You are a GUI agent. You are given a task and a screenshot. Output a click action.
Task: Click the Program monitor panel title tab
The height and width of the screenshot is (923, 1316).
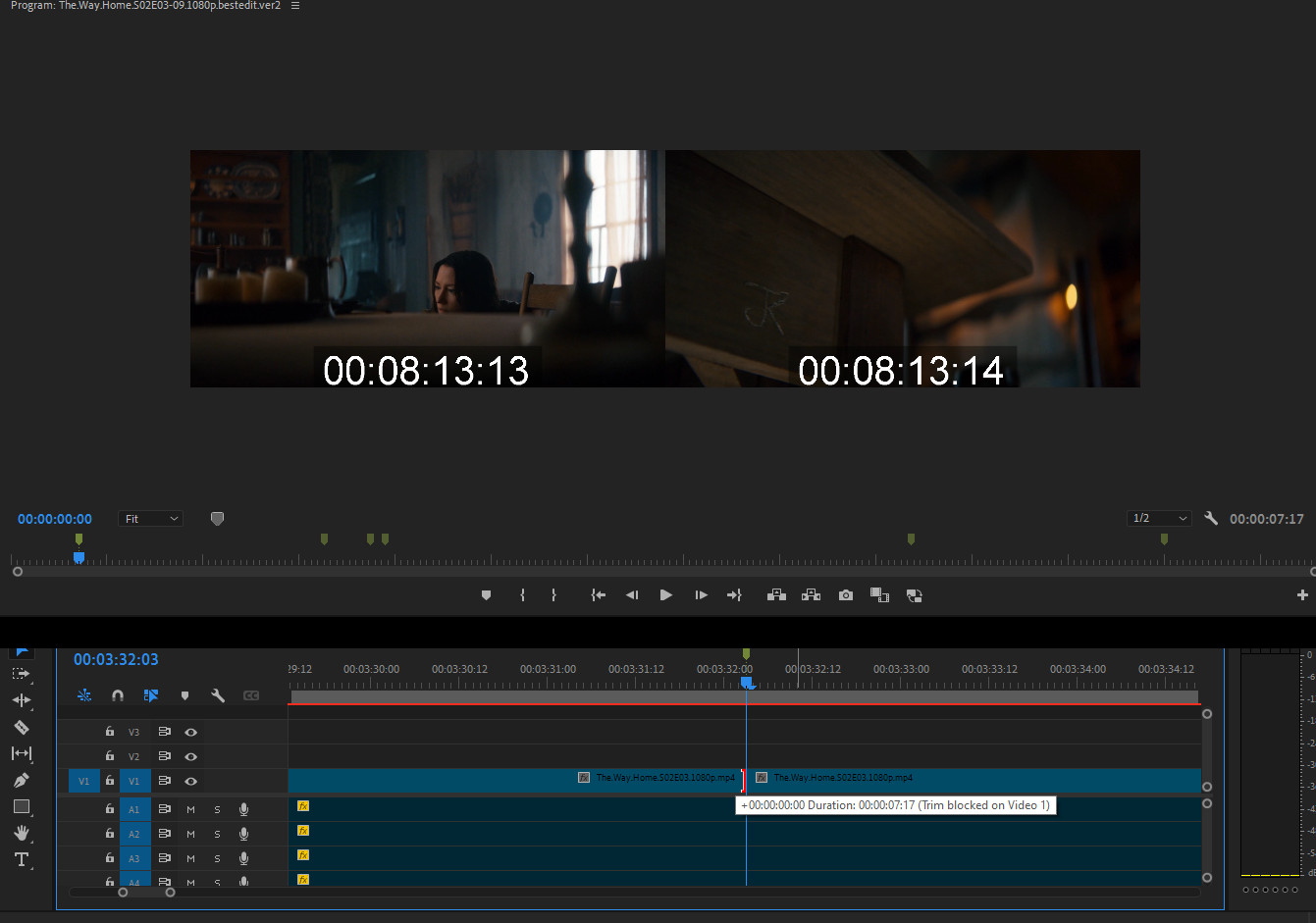(145, 6)
